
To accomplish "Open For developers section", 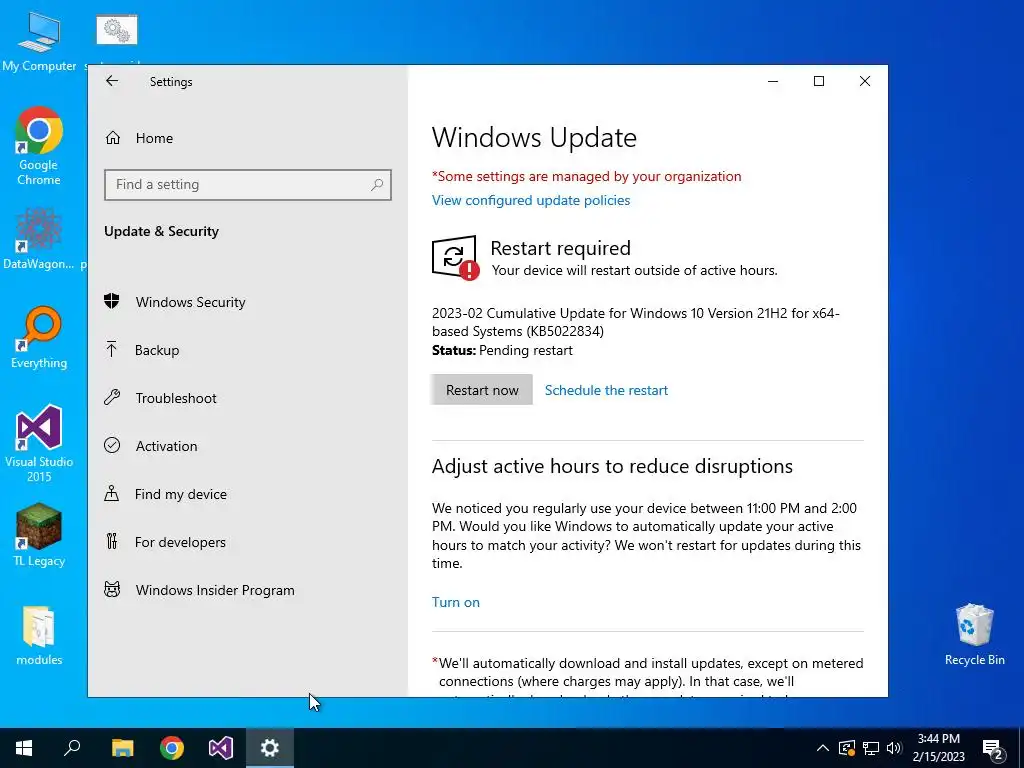I will pyautogui.click(x=180, y=542).
